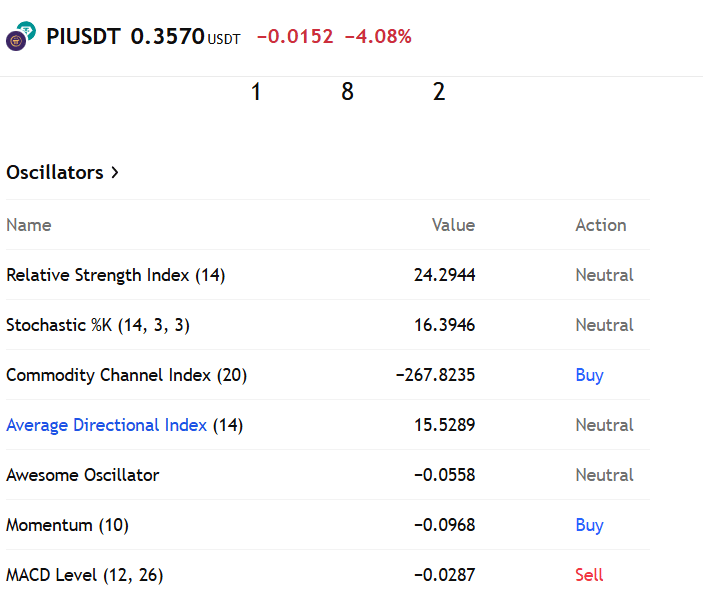
Task: Click the Value column header
Action: click(x=453, y=225)
